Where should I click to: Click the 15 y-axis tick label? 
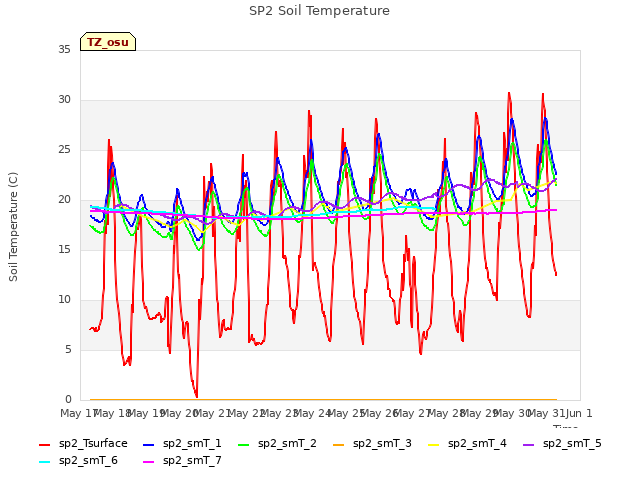pos(64,249)
